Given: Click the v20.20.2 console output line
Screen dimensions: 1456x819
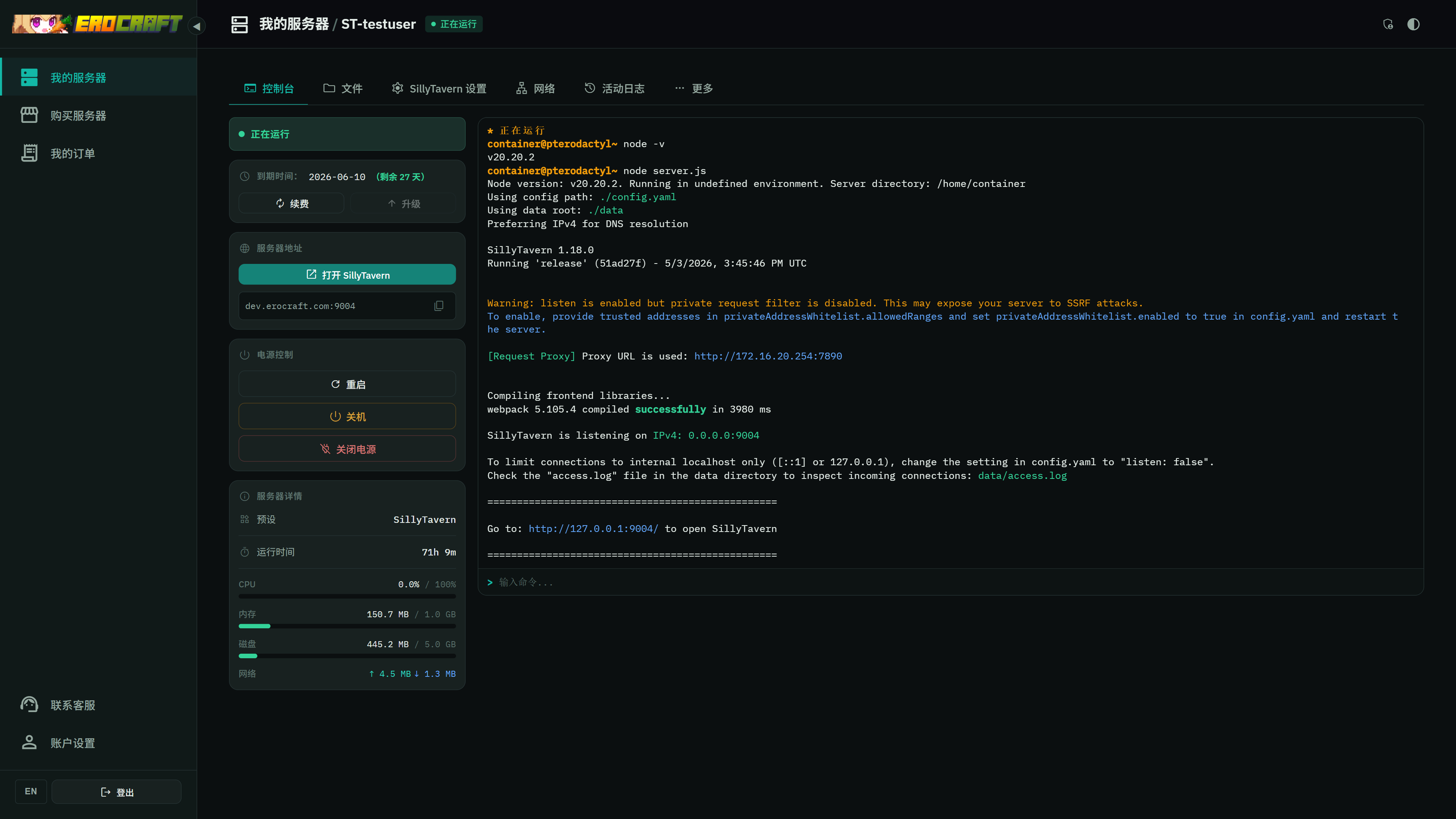Looking at the screenshot, I should pos(511,157).
